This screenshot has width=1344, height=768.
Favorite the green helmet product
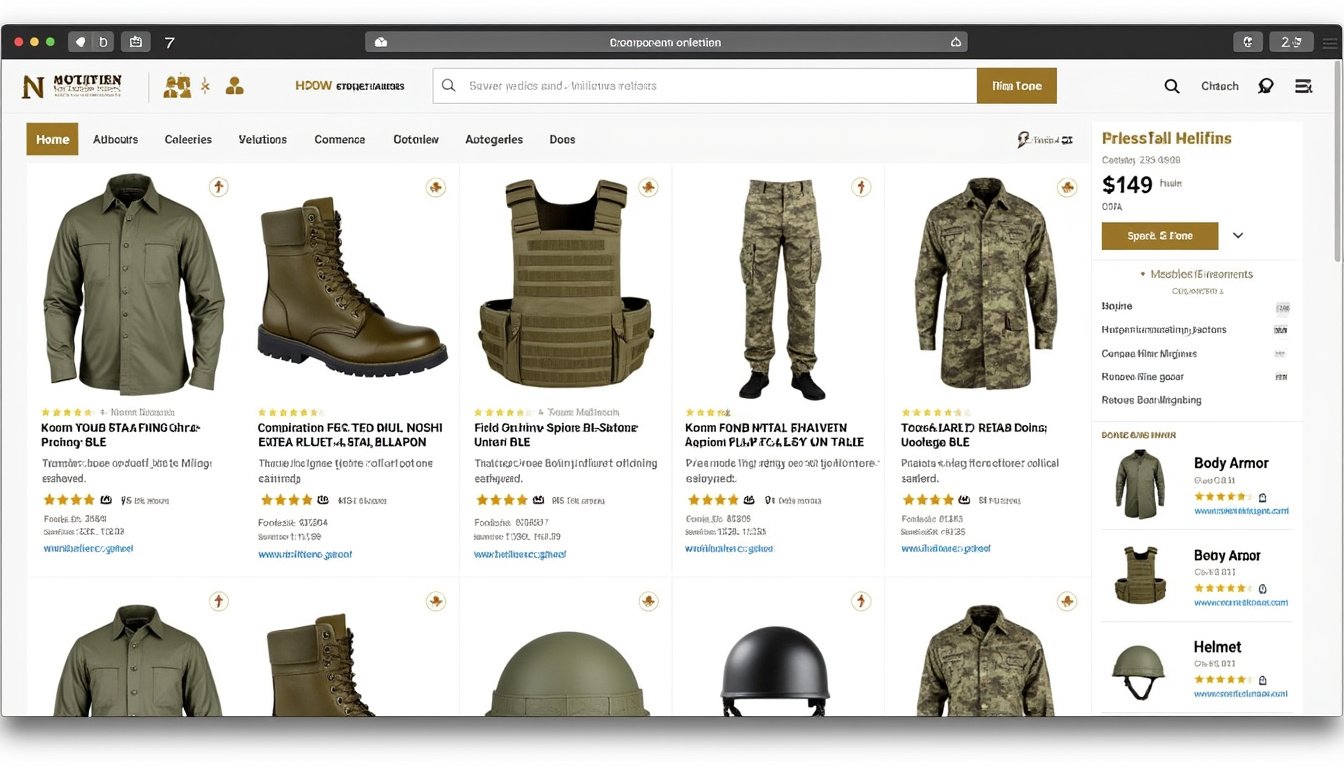point(648,601)
